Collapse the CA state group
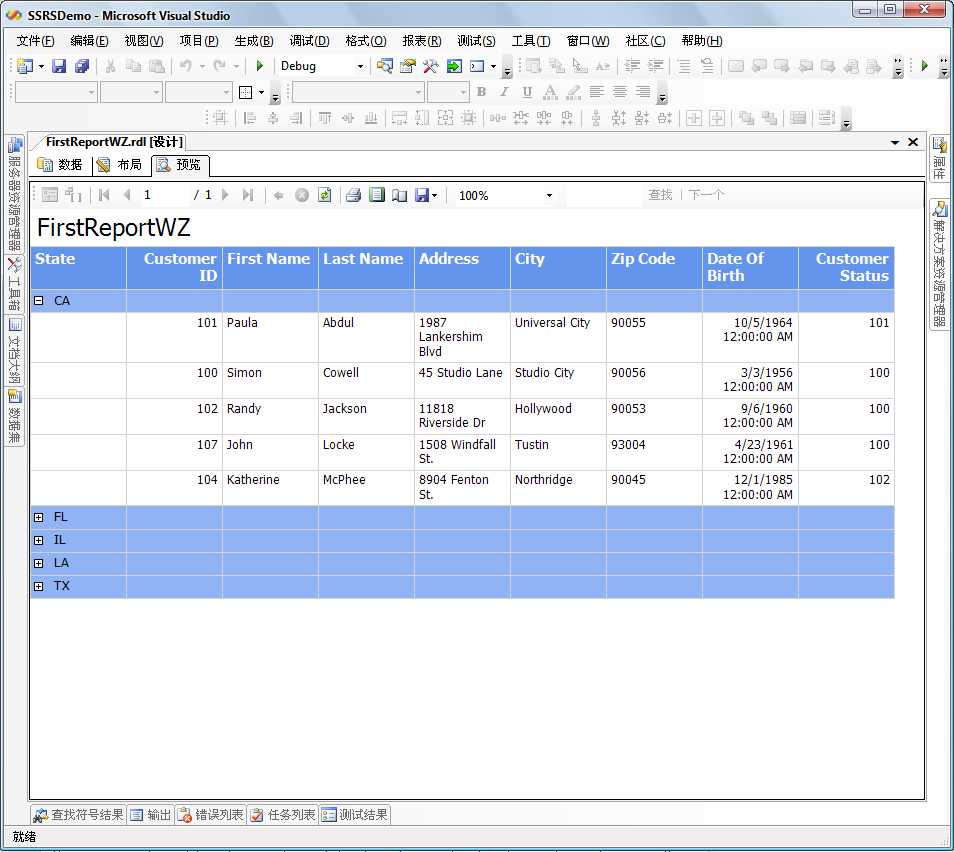954x852 pixels. tap(39, 301)
